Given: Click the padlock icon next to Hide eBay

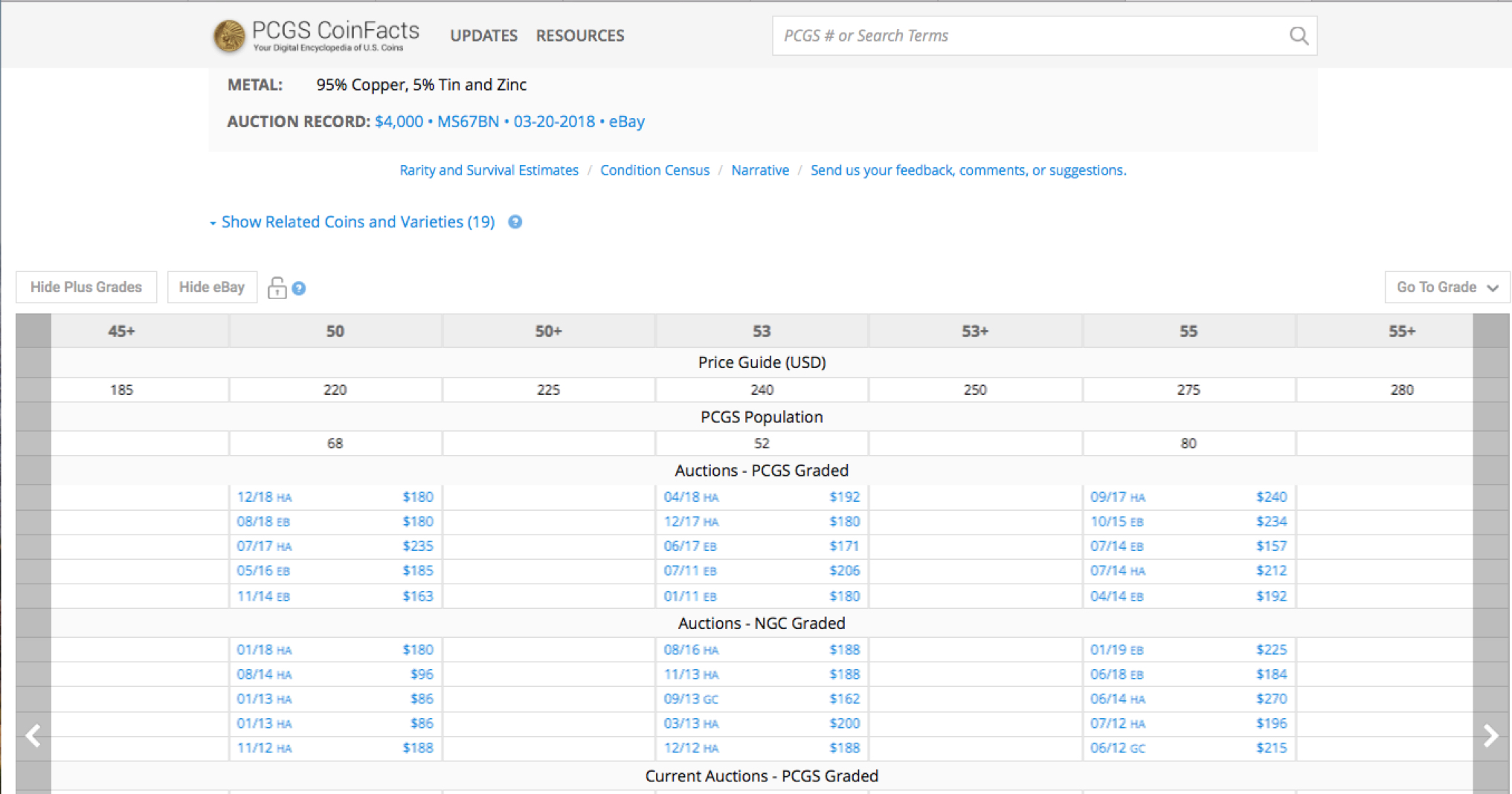Looking at the screenshot, I should pyautogui.click(x=277, y=288).
